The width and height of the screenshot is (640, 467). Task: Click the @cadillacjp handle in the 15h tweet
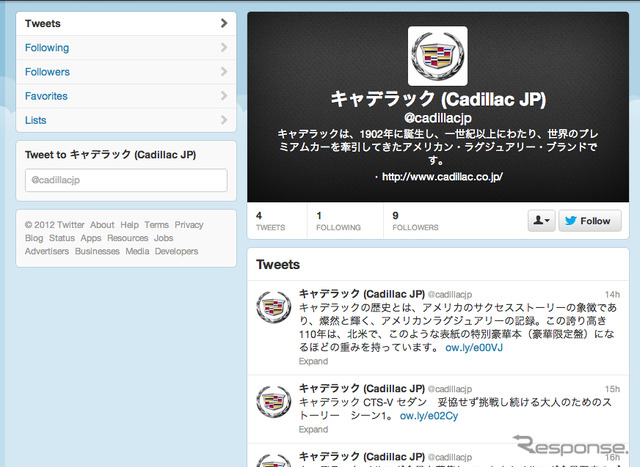[450, 389]
